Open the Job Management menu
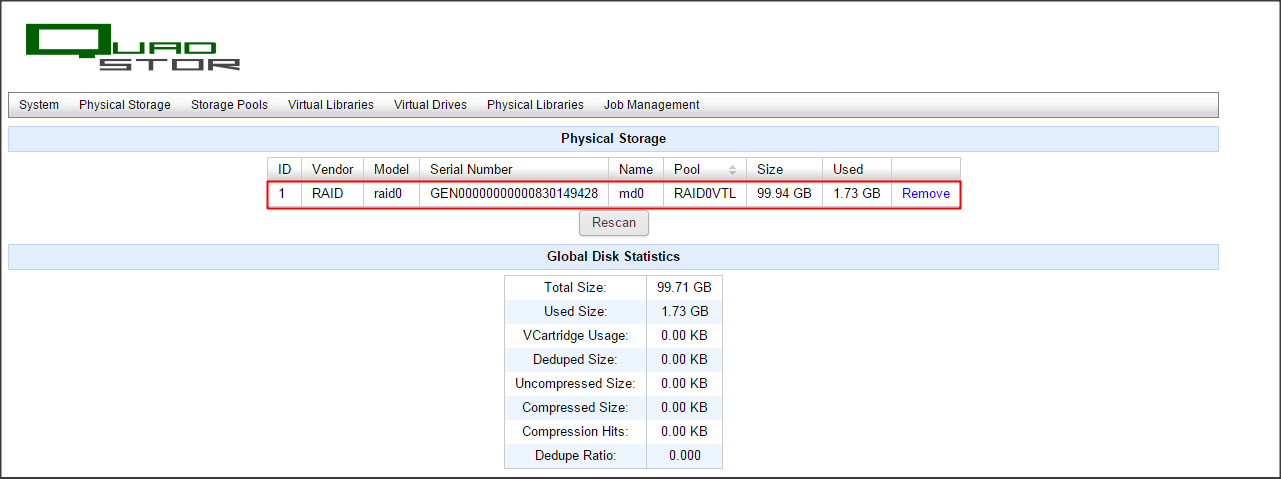The width and height of the screenshot is (1281, 479). [x=651, y=105]
